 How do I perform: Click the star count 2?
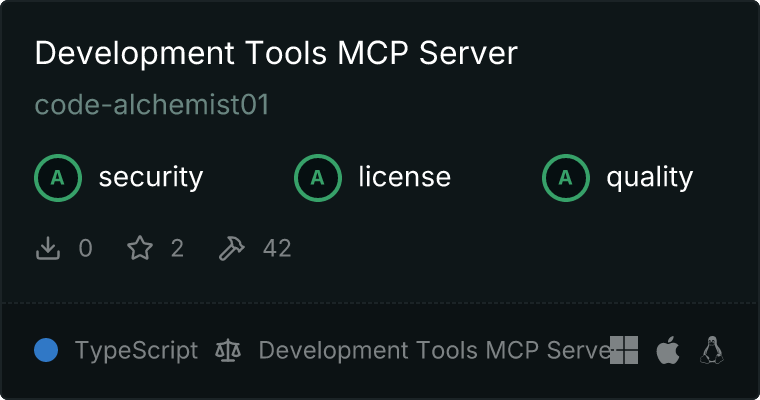[x=177, y=248]
